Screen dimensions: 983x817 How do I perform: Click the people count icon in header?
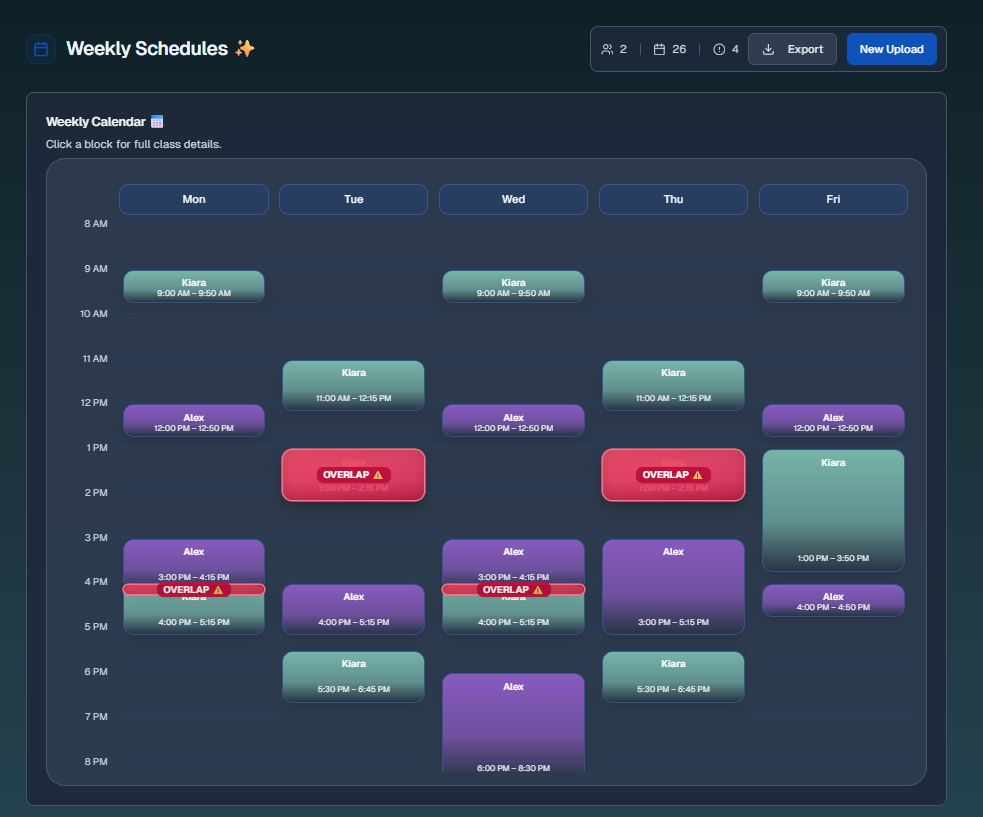tap(607, 49)
